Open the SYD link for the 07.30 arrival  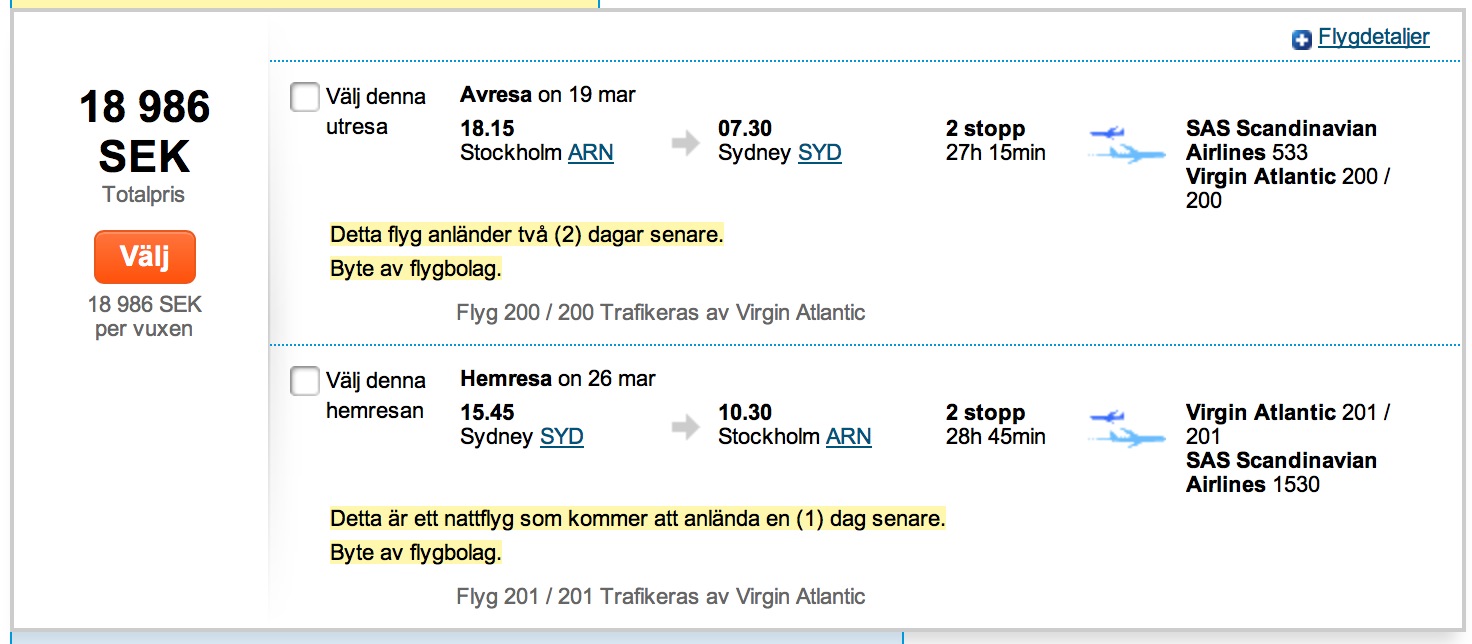819,153
